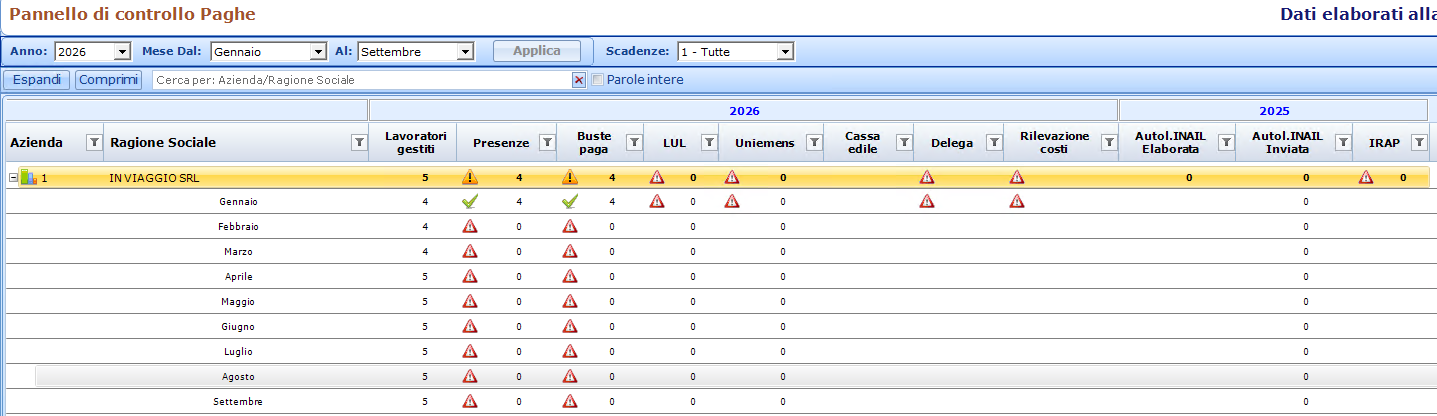The image size is (1437, 416).
Task: Click the Buste paga red alert for Settembre
Action: (x=570, y=401)
